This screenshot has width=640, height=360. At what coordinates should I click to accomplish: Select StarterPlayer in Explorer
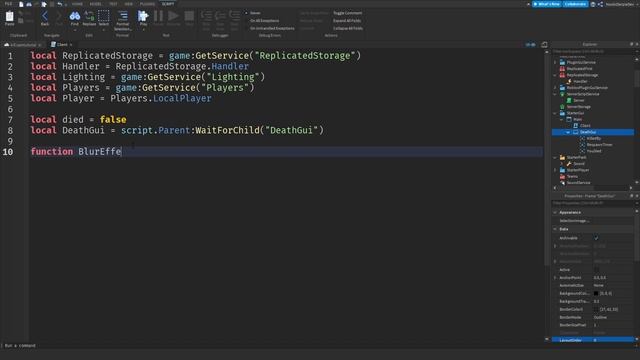(x=578, y=170)
